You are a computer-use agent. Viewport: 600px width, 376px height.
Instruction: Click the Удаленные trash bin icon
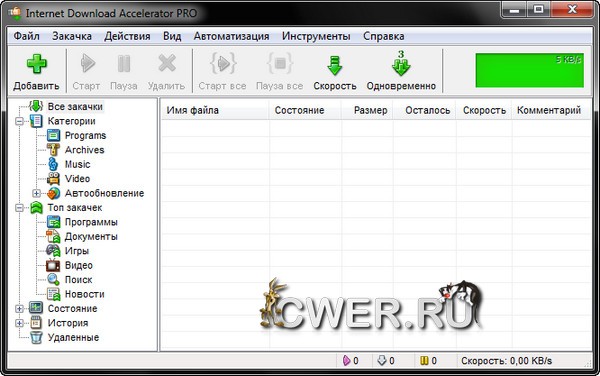[x=36, y=337]
